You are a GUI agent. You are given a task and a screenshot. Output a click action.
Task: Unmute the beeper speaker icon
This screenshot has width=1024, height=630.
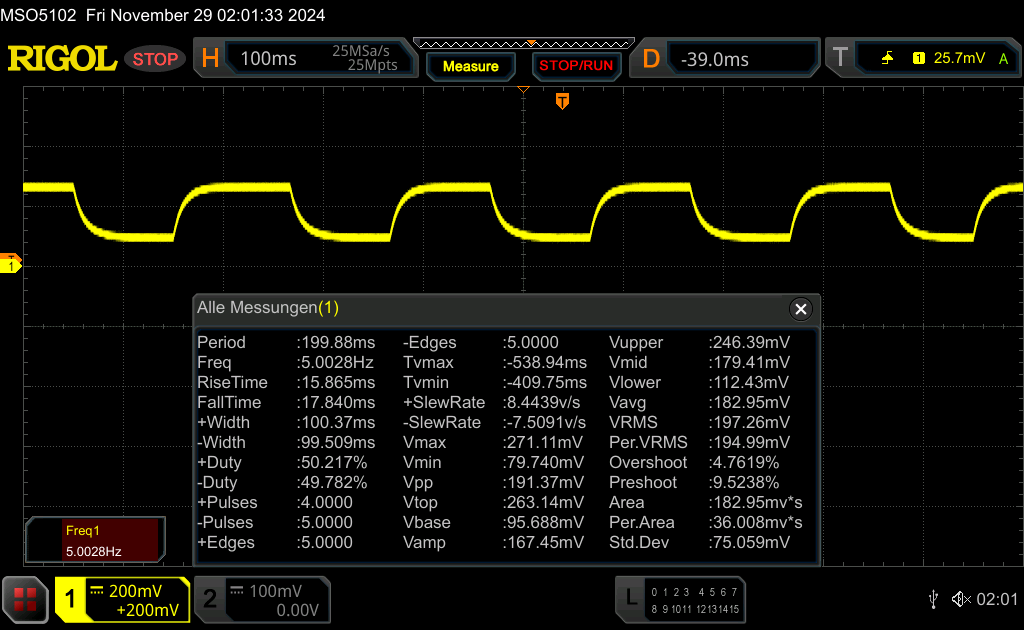pos(960,599)
